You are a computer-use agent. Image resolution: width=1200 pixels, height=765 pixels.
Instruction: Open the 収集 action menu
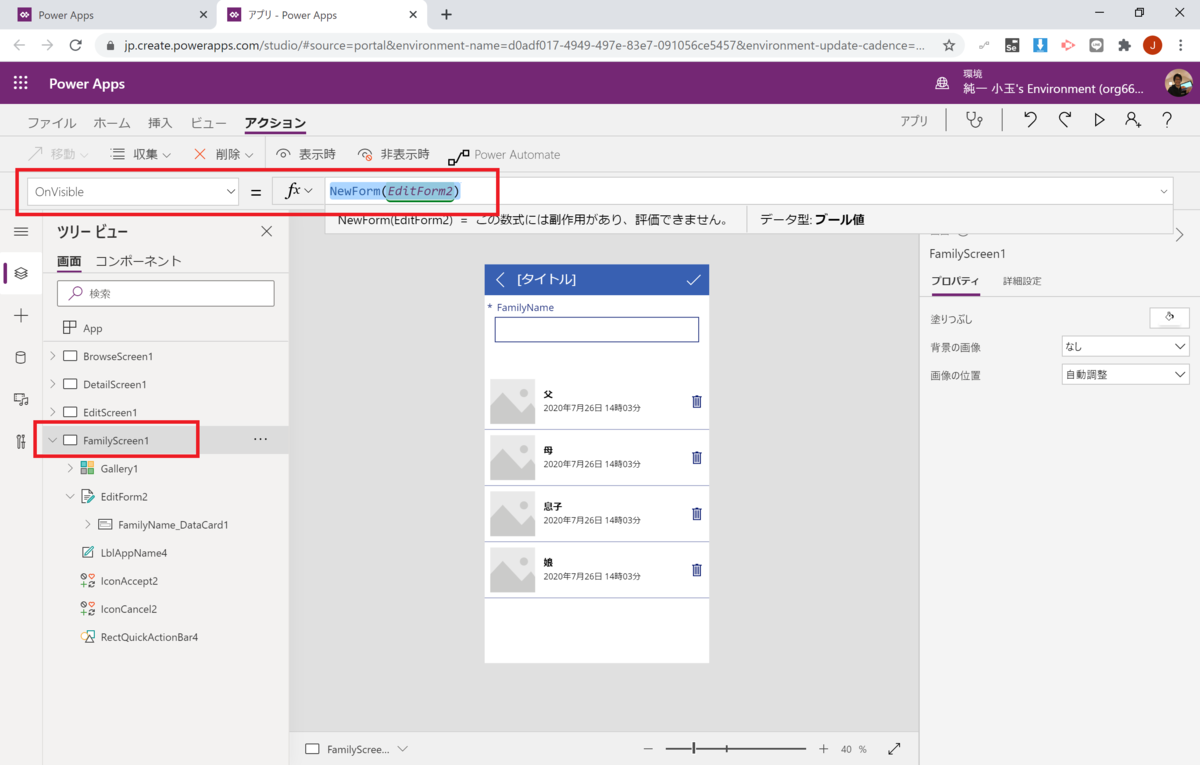(x=141, y=155)
